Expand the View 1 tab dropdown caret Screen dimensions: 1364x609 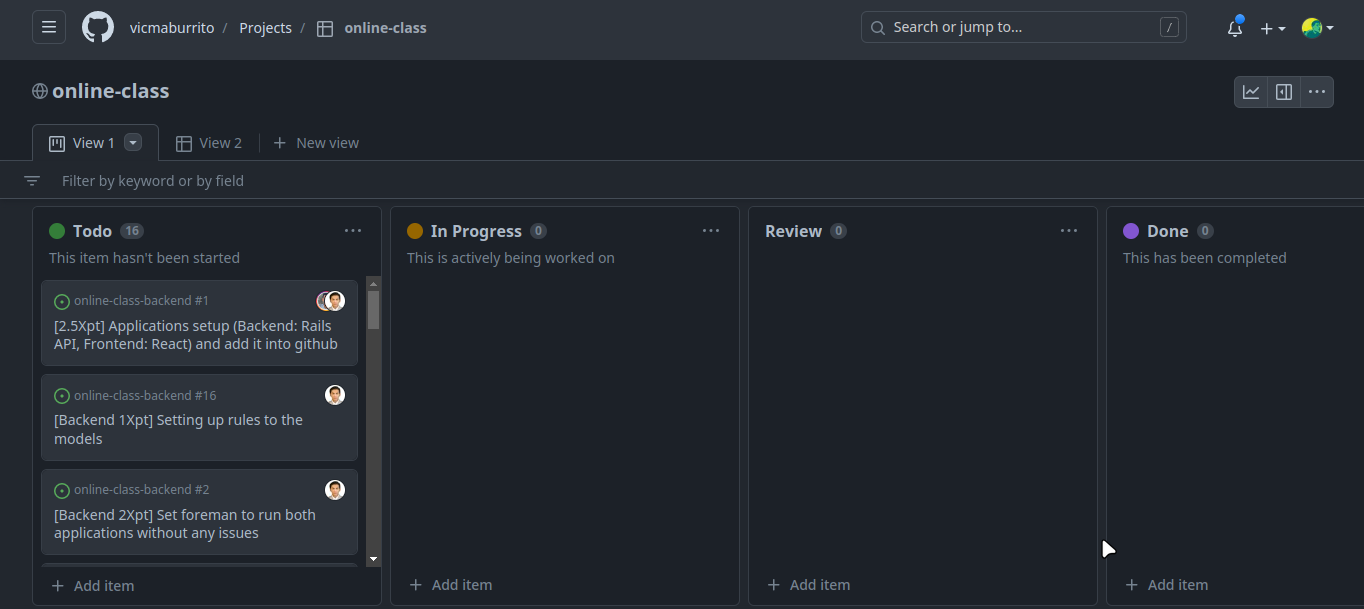coord(132,142)
